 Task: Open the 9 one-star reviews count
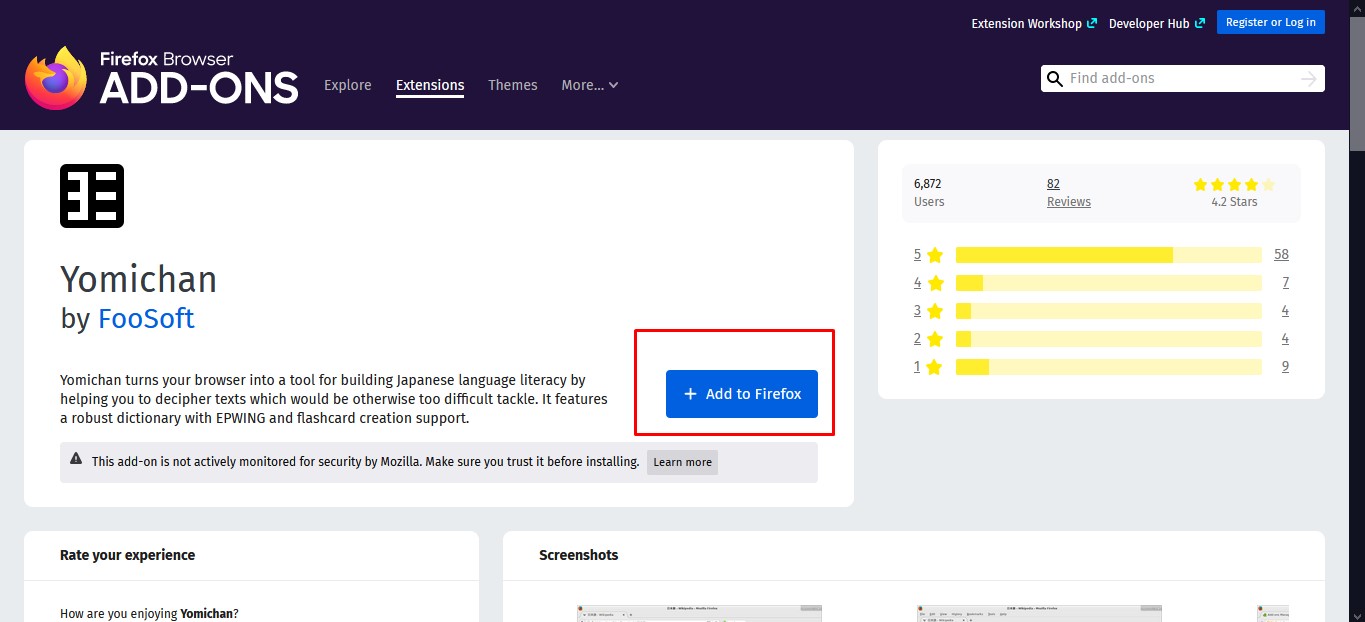pos(1285,367)
